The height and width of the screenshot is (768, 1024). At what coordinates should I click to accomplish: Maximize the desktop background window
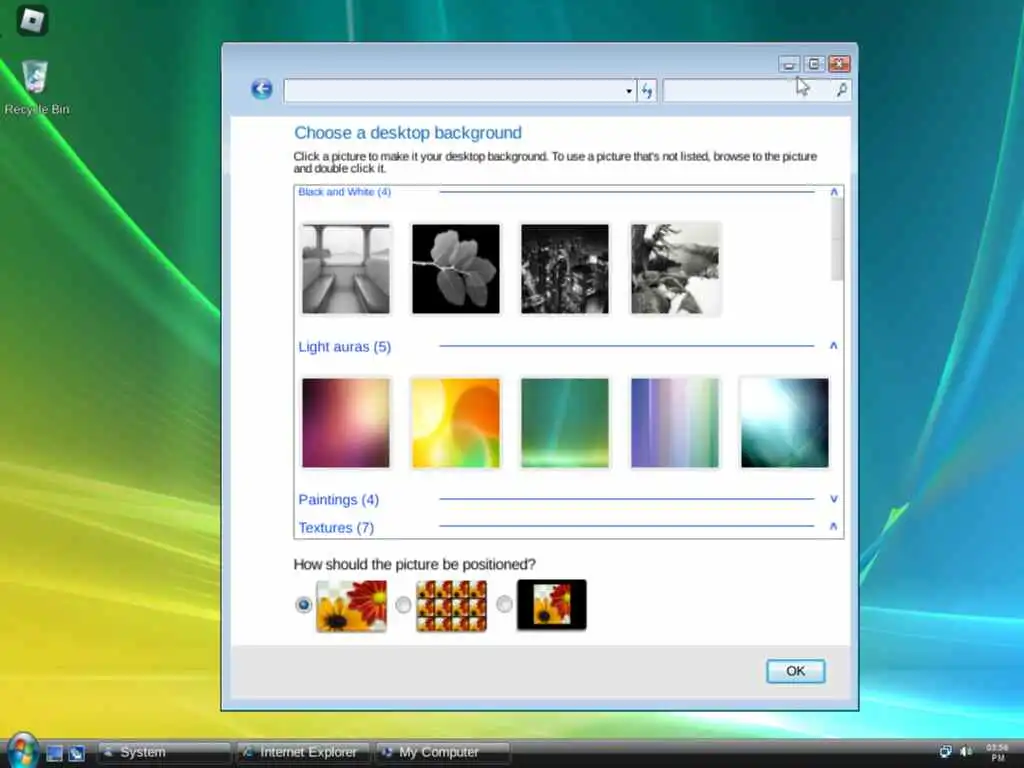click(814, 64)
